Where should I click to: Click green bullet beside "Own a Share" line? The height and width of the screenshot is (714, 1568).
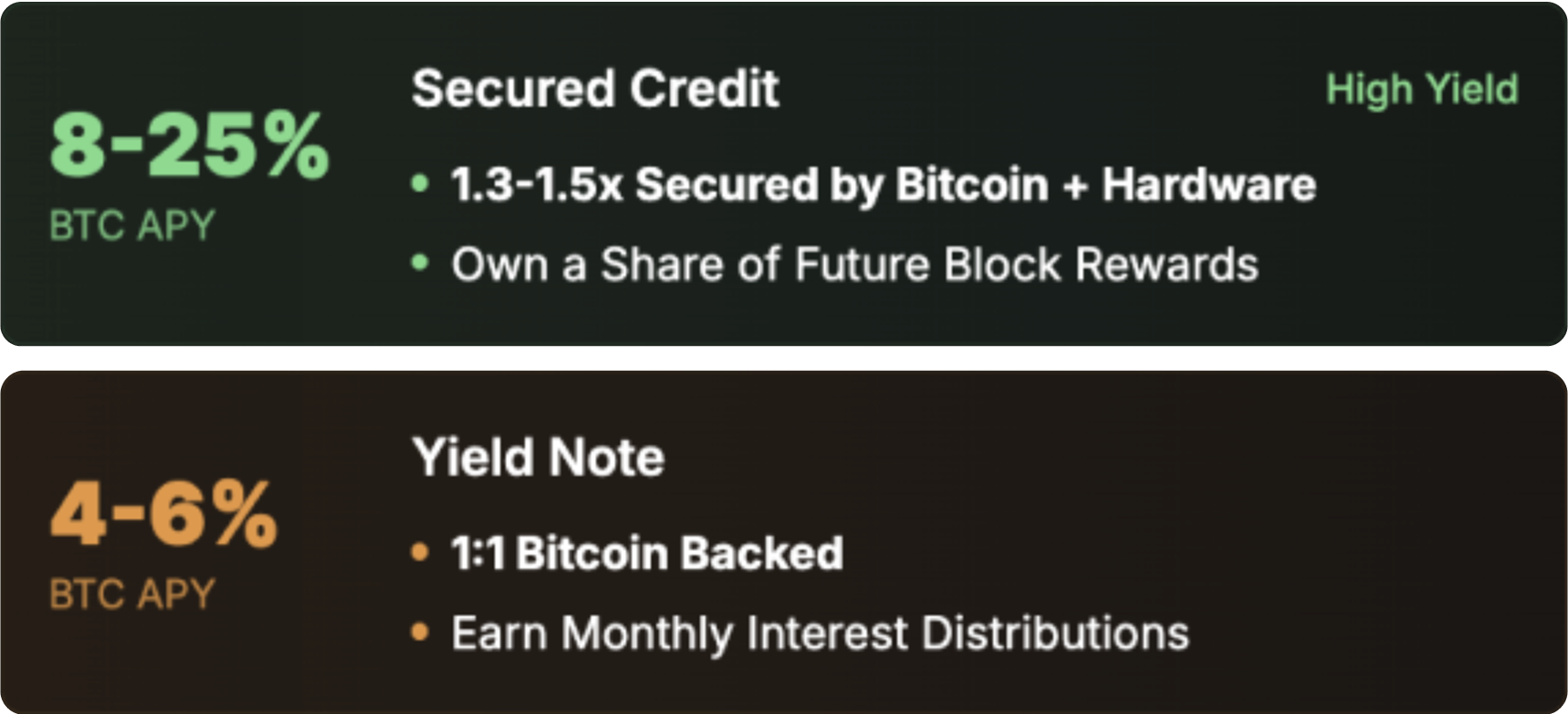(x=420, y=264)
